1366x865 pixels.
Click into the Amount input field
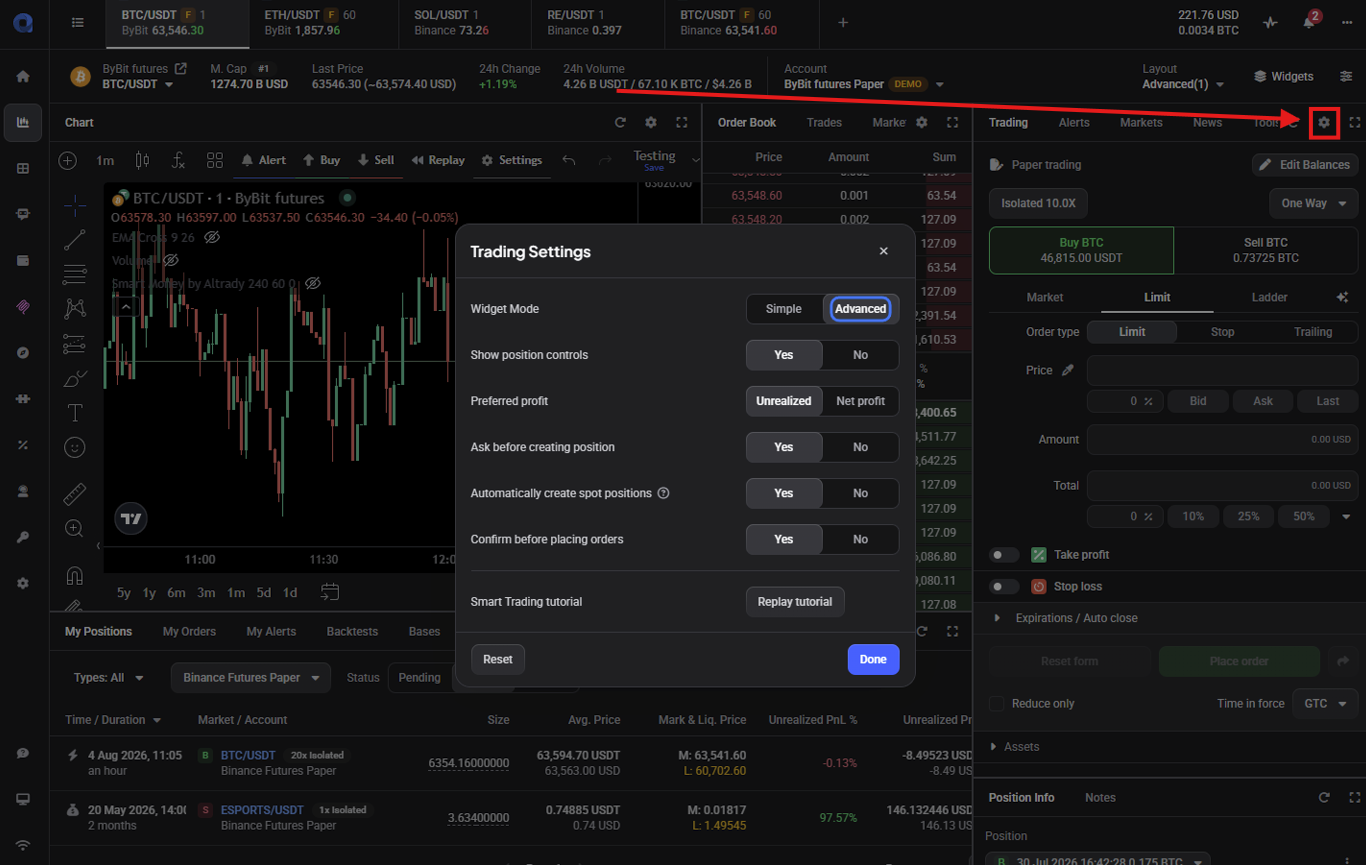pyautogui.click(x=1222, y=439)
